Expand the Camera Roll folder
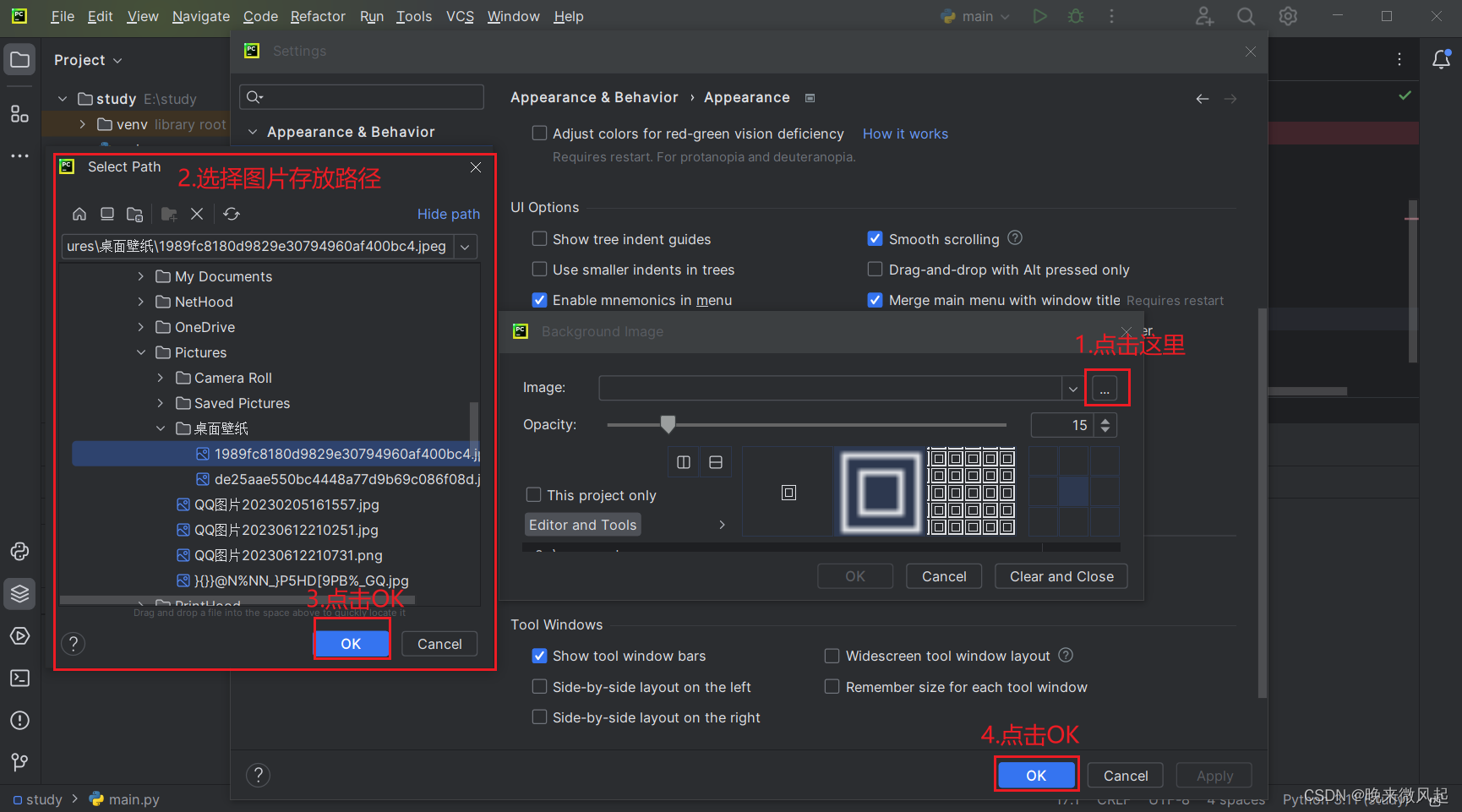1462x812 pixels. [x=161, y=378]
